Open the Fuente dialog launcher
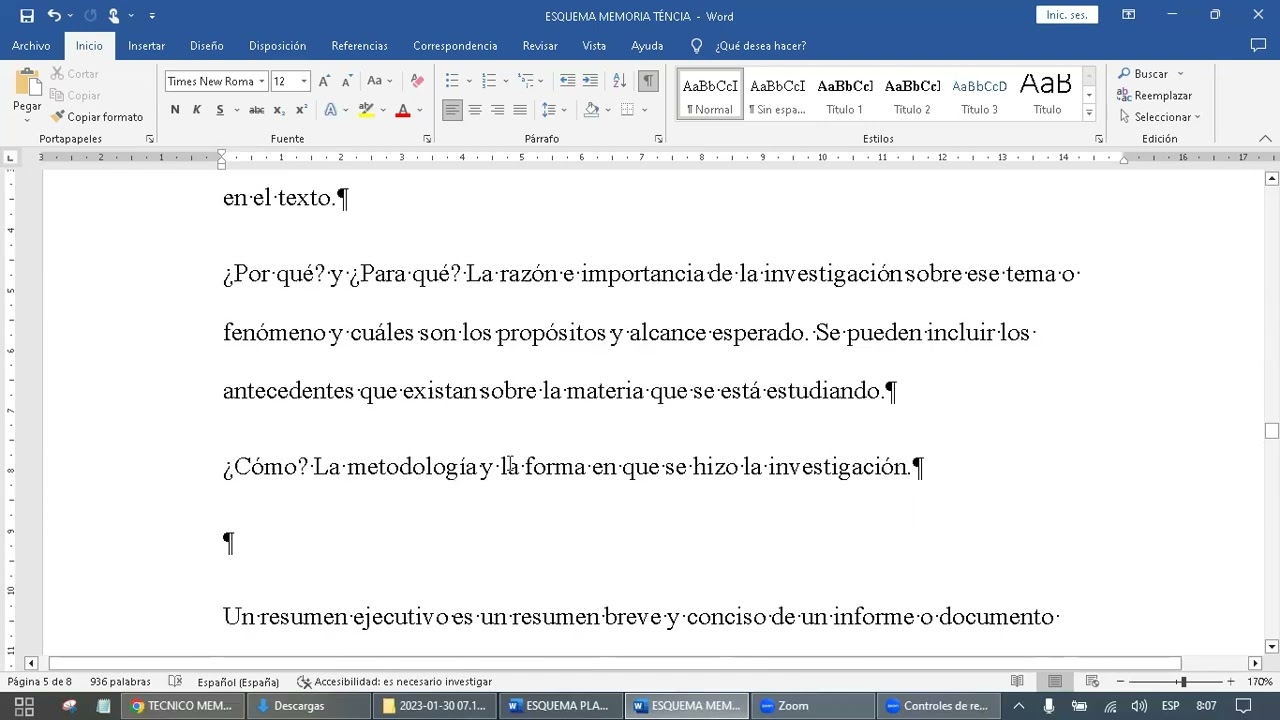The height and width of the screenshot is (720, 1280). [x=427, y=139]
